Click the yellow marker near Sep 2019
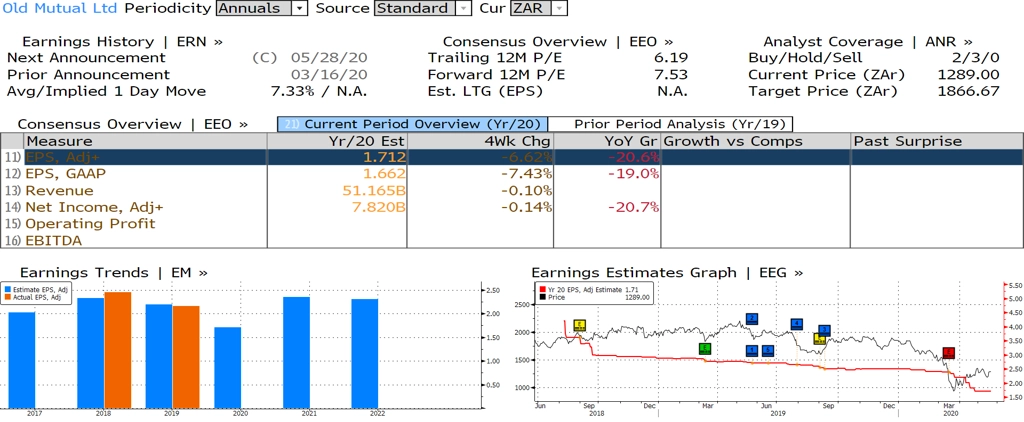1024x422 pixels. point(819,339)
